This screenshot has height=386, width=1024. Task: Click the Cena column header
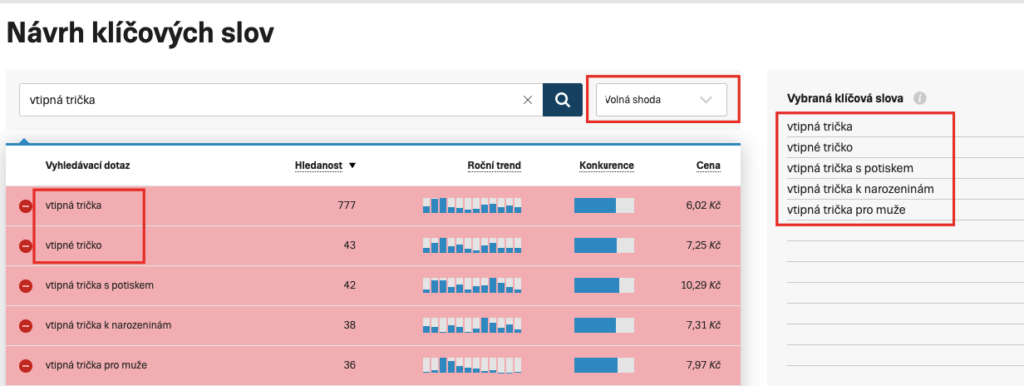(709, 166)
